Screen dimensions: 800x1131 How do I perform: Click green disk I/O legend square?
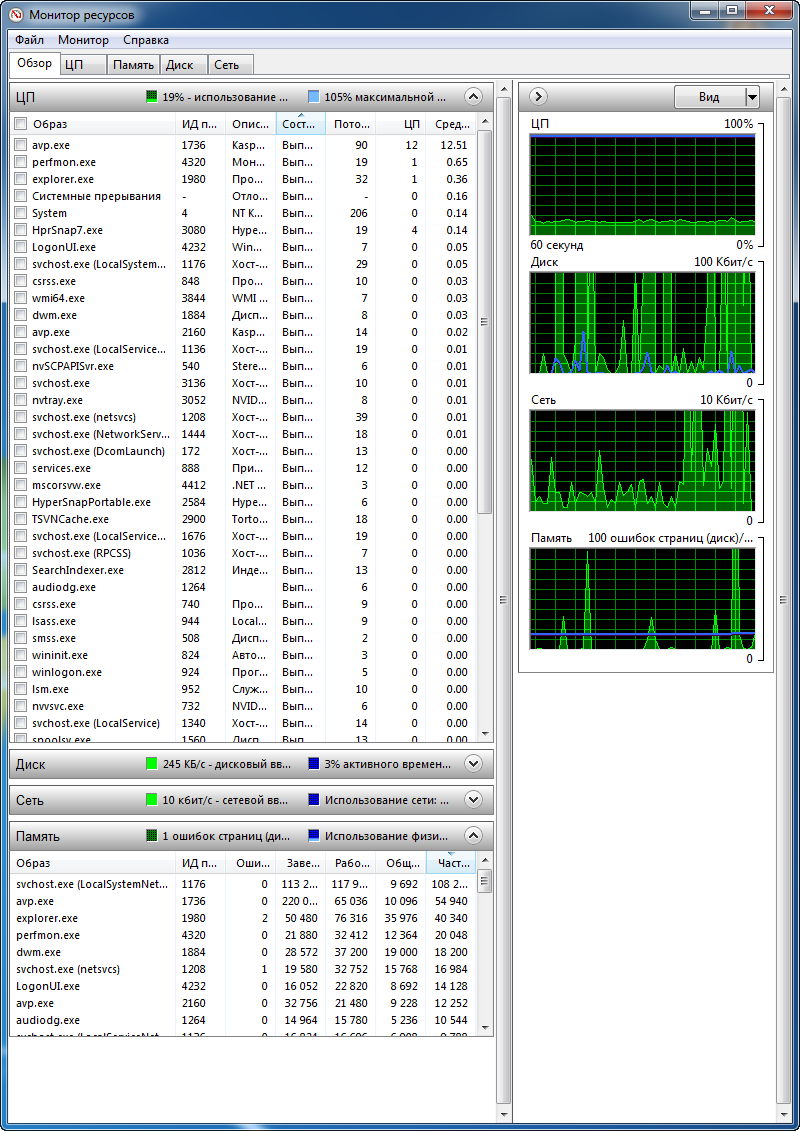[x=151, y=763]
